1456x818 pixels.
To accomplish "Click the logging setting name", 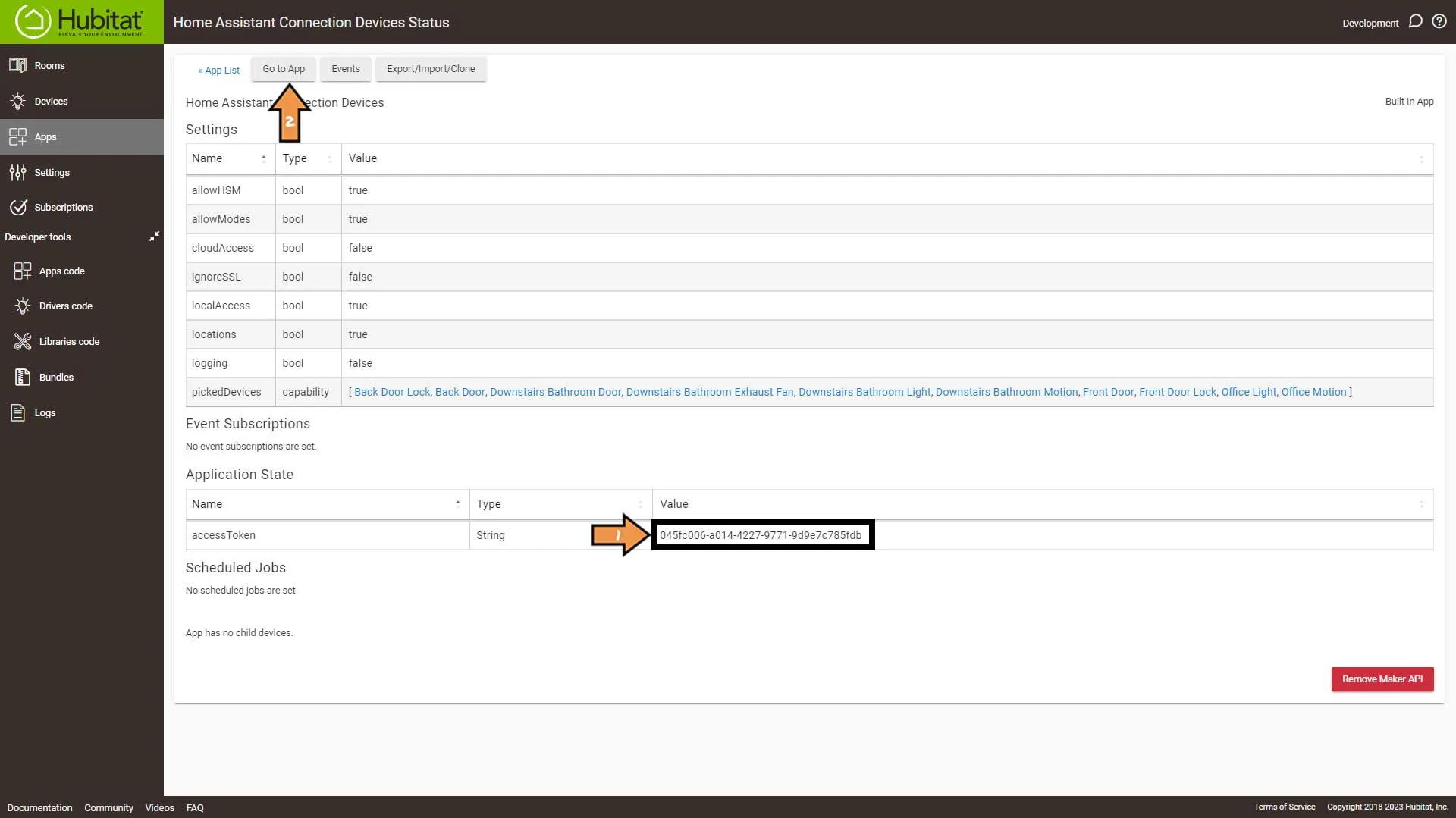I will 209,363.
